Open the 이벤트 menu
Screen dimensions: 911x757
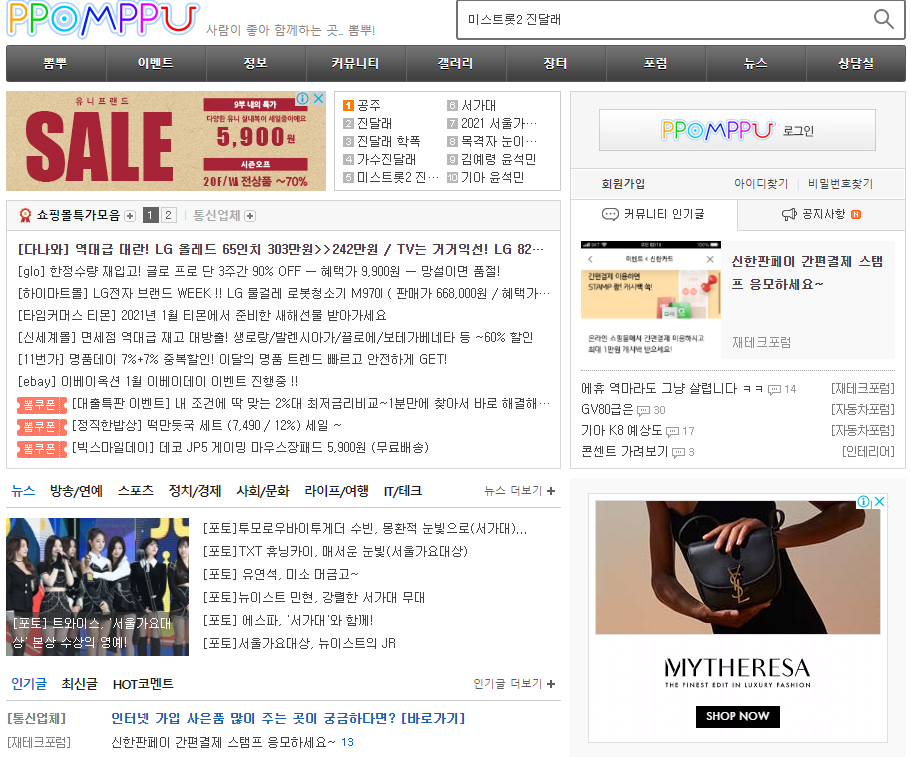point(156,63)
